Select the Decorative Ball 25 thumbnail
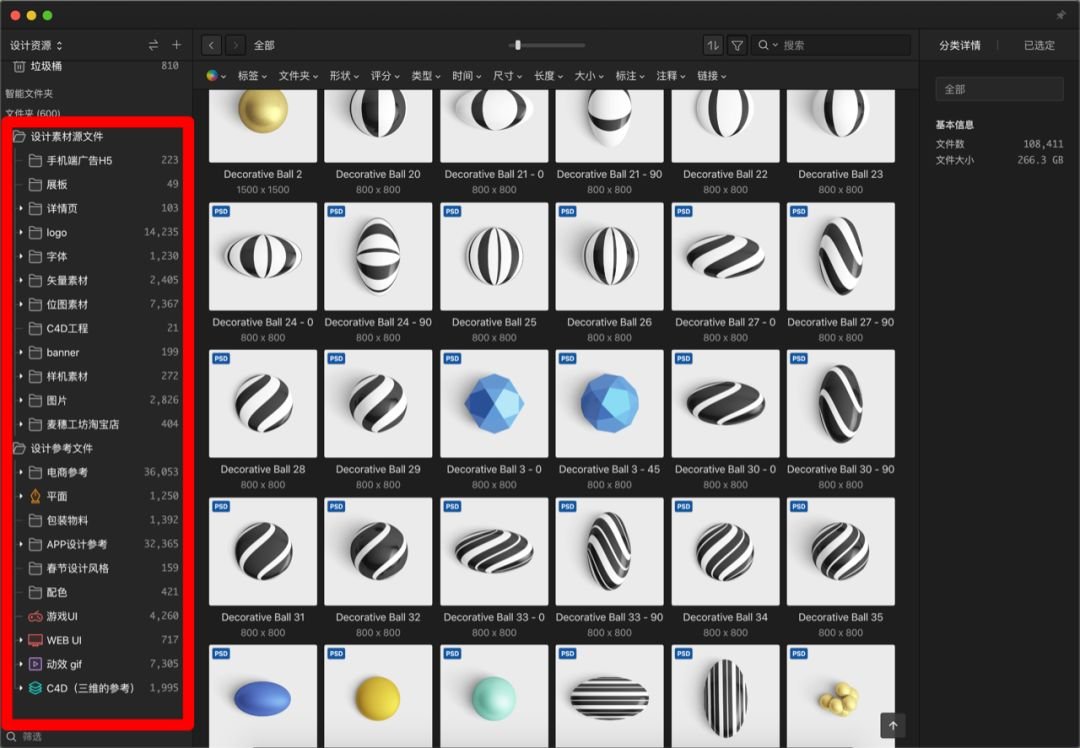 (494, 256)
